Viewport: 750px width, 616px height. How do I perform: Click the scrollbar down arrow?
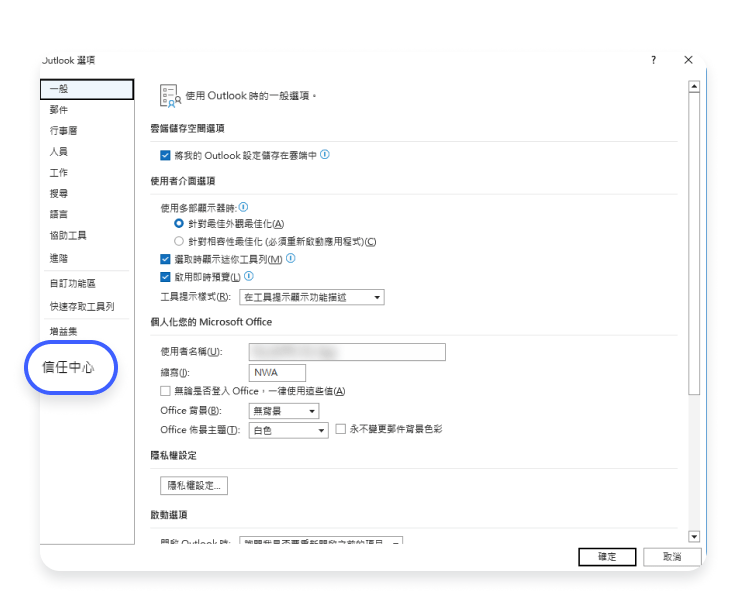click(694, 537)
